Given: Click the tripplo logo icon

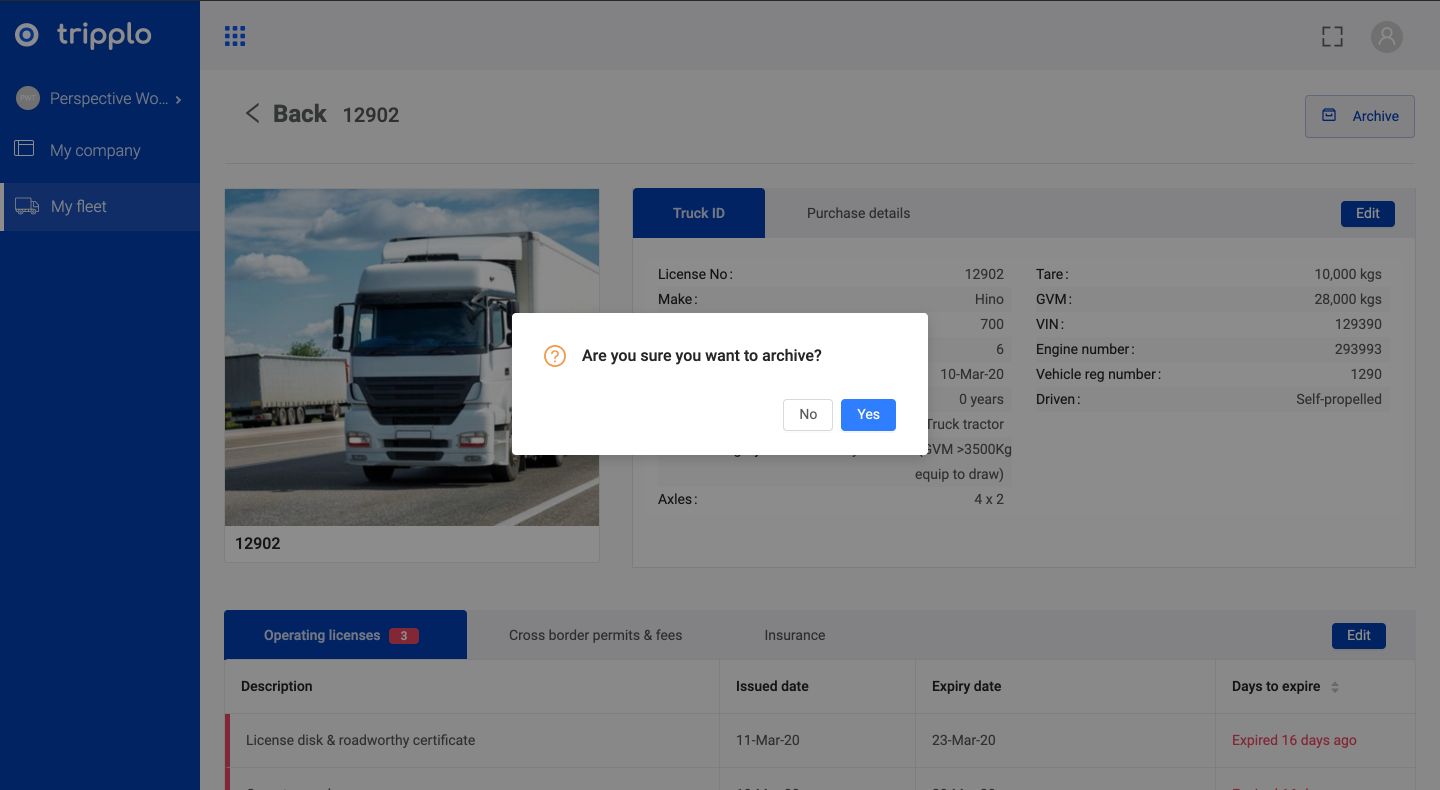Looking at the screenshot, I should pos(27,35).
